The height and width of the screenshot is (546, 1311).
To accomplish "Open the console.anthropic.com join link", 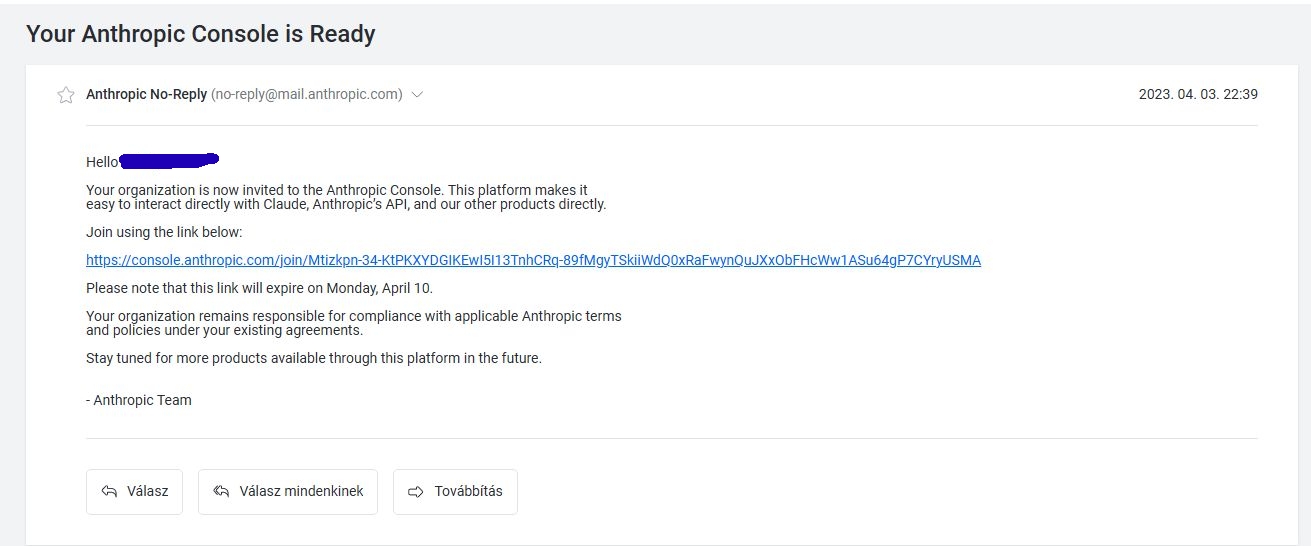I will click(533, 260).
